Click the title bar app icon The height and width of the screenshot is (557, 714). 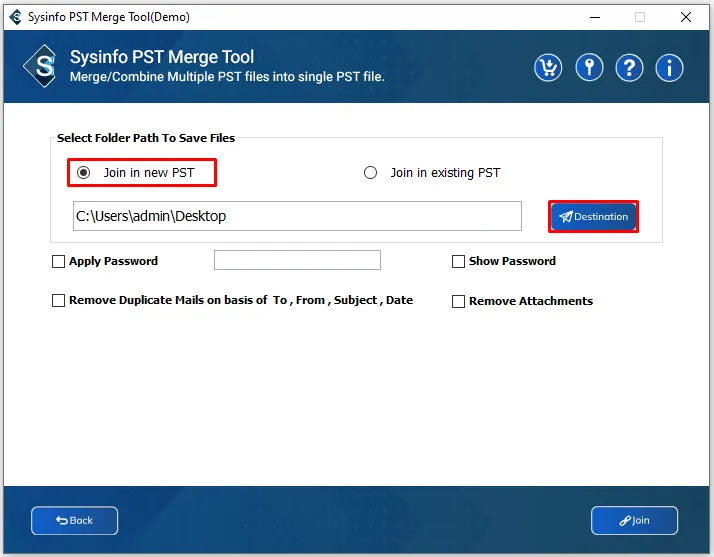[x=13, y=16]
